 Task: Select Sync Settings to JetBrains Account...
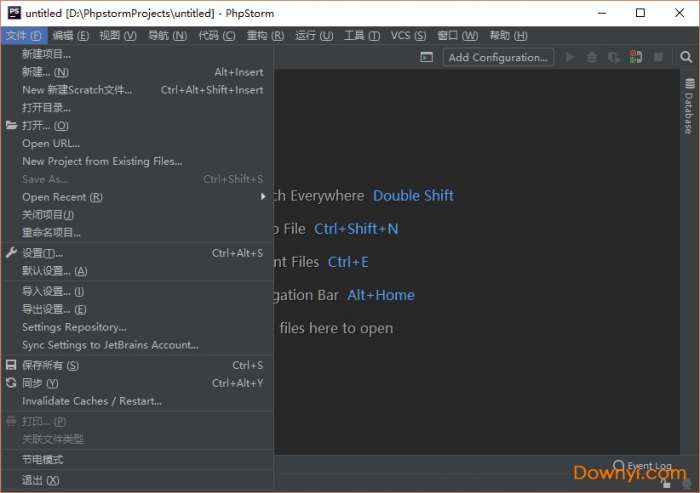[110, 345]
